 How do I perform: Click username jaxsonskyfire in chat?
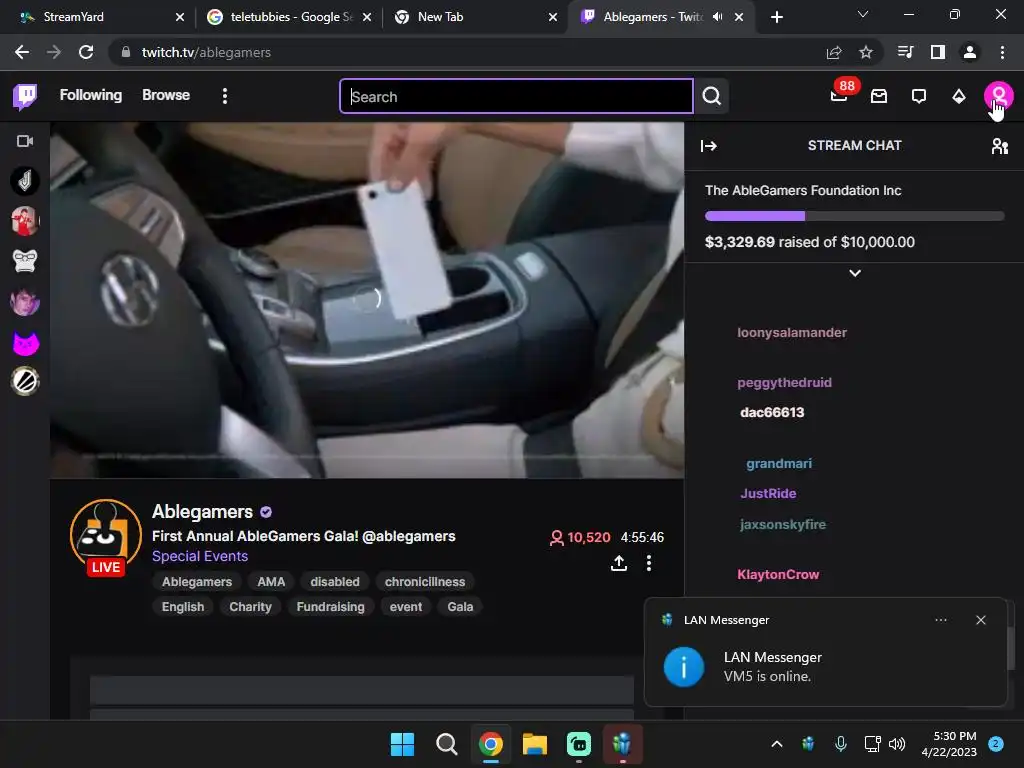click(x=782, y=524)
